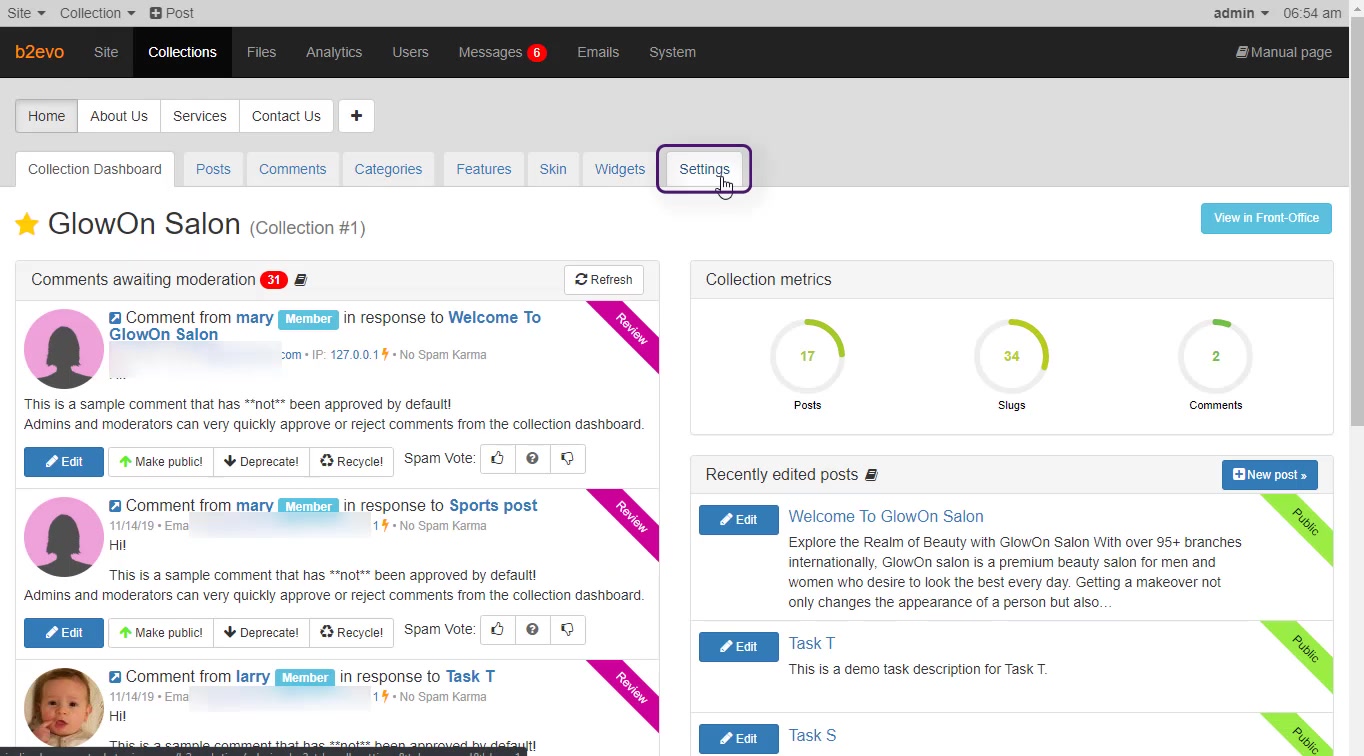Click the thumbs-down spam vote icon on second comment
Image resolution: width=1364 pixels, height=756 pixels.
pyautogui.click(x=567, y=630)
